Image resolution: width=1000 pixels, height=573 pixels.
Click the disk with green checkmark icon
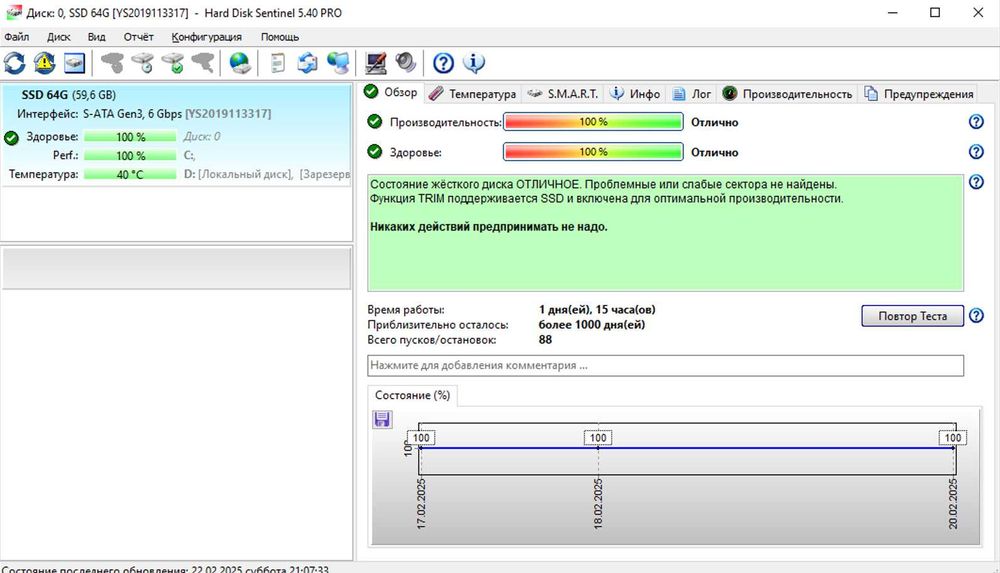tap(173, 63)
